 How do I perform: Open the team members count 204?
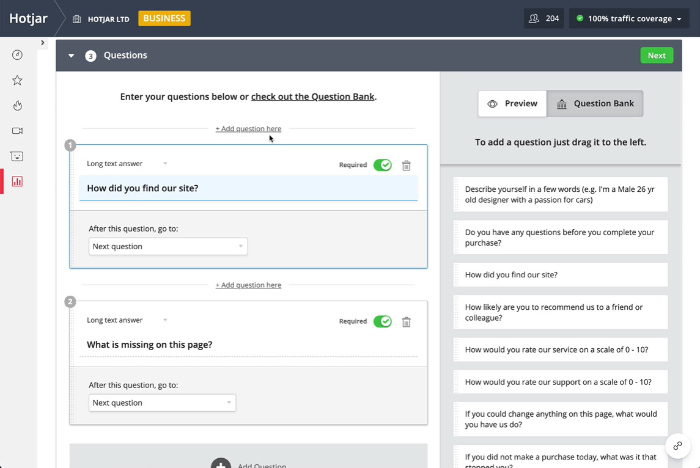point(544,18)
